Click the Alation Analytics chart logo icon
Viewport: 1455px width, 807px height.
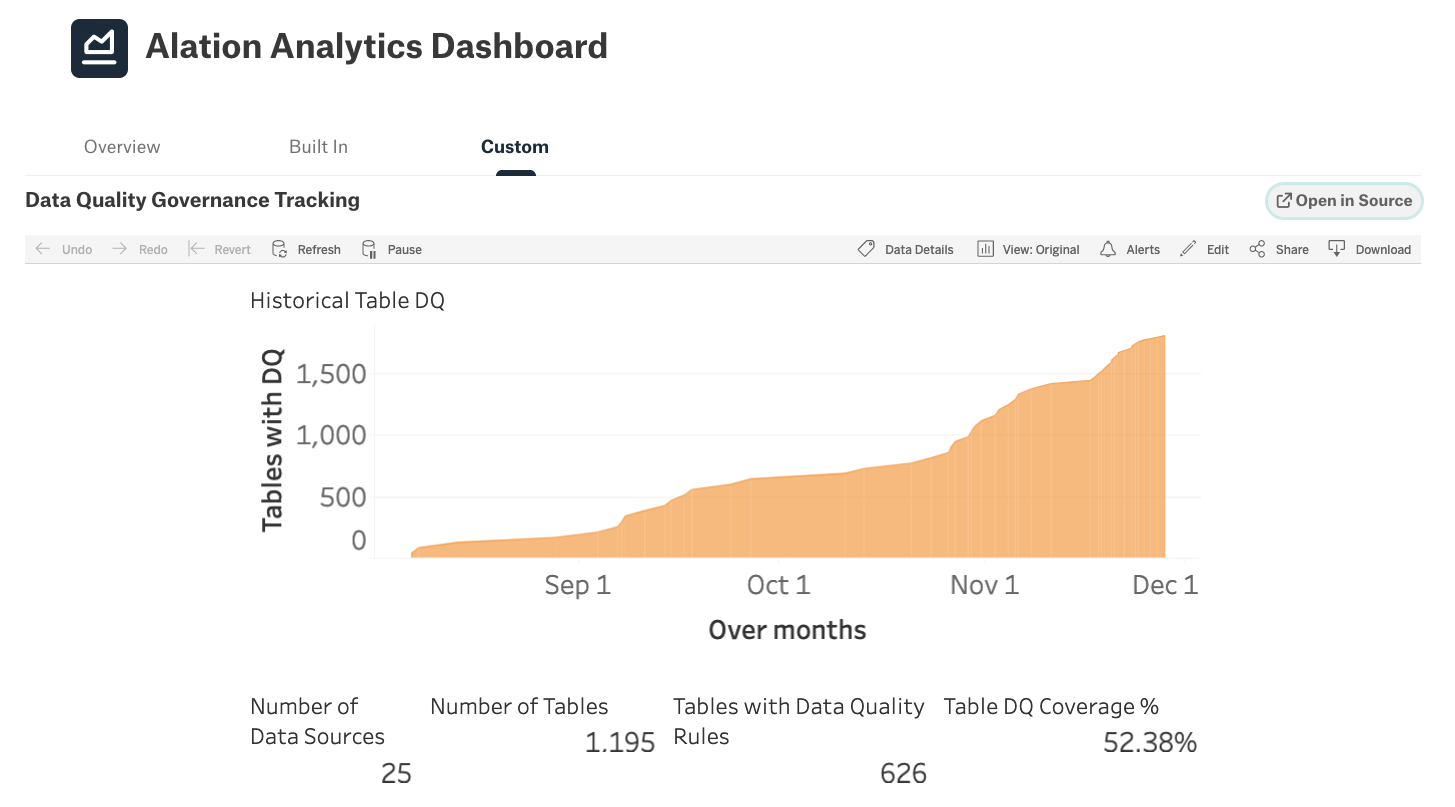click(x=99, y=48)
